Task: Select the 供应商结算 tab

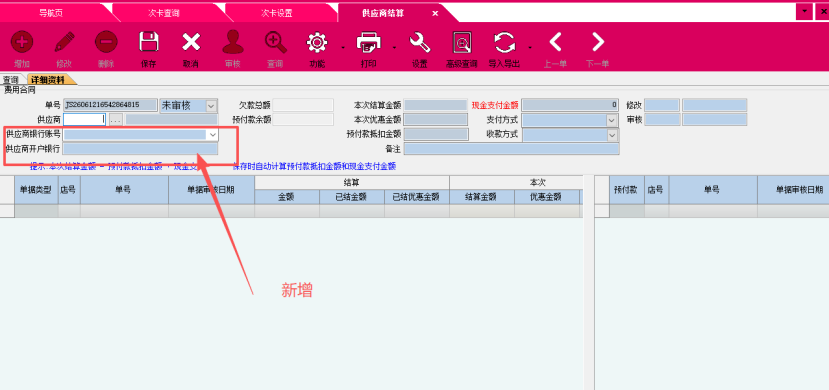Action: tap(383, 13)
